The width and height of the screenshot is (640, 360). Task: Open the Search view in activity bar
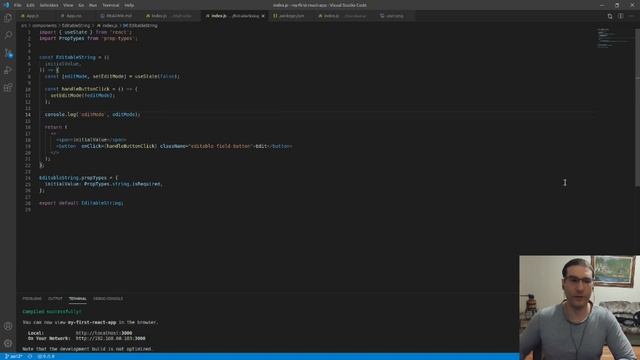coord(8,35)
